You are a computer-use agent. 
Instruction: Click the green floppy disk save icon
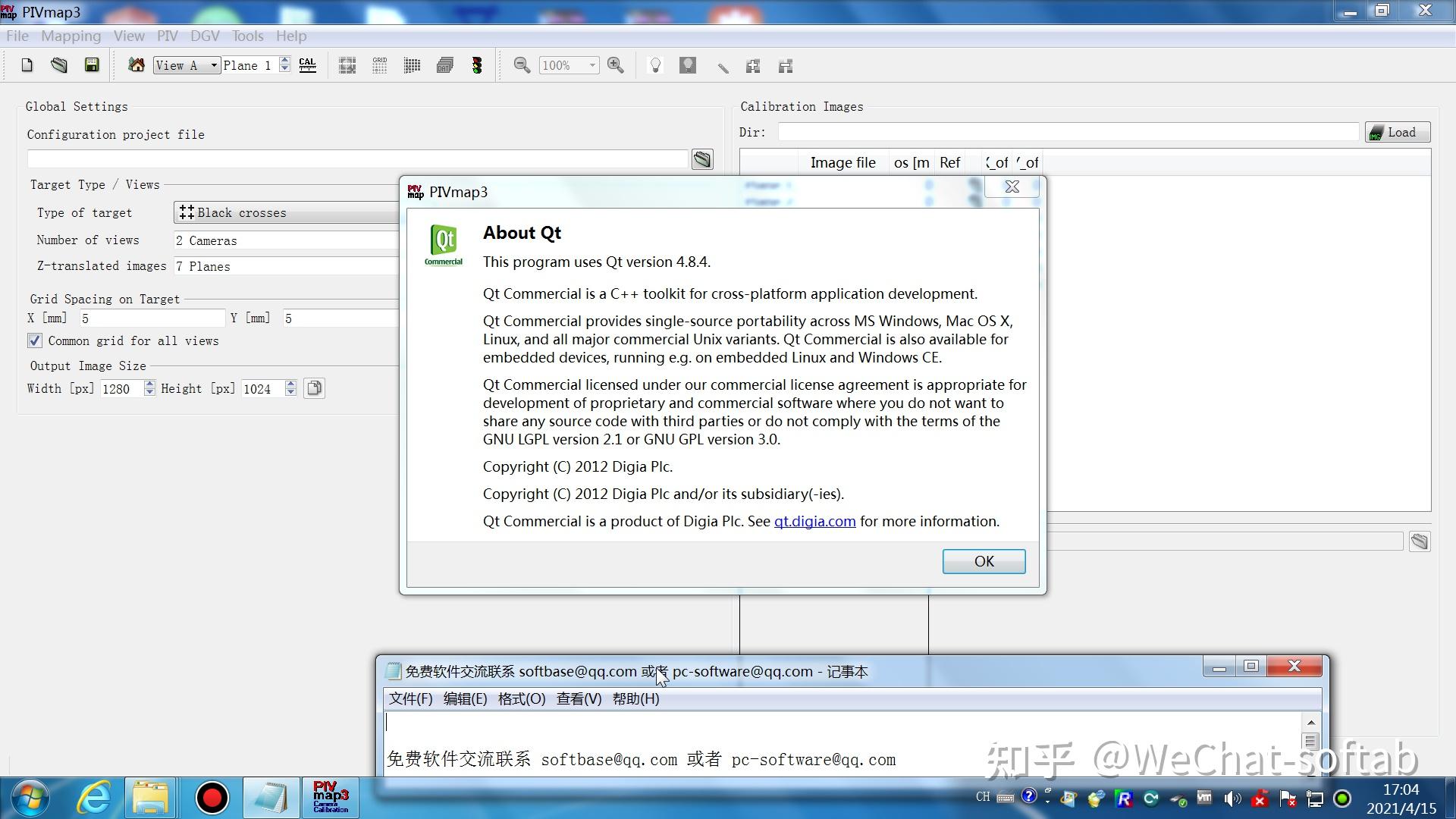tap(92, 65)
